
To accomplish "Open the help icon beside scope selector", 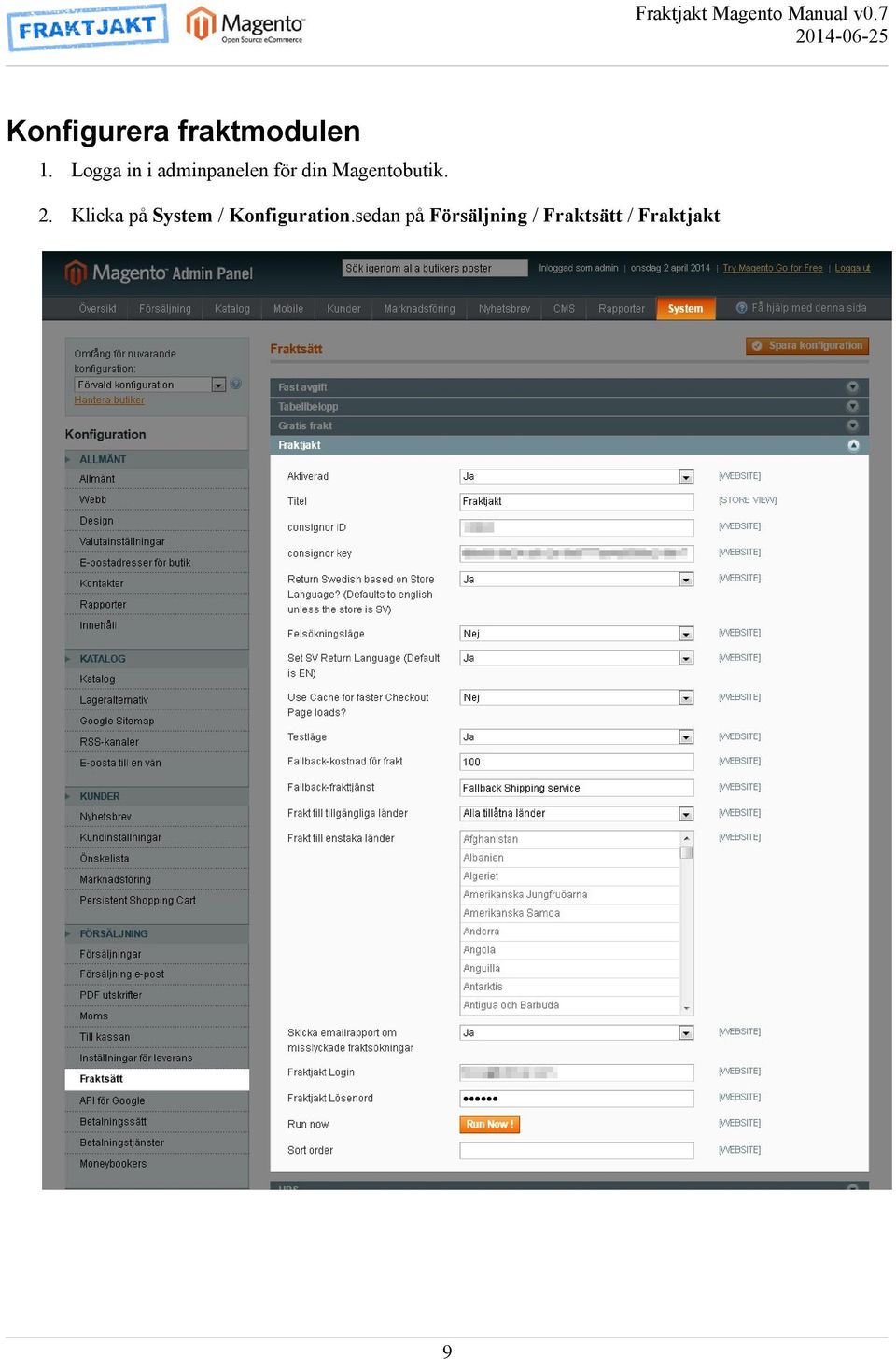I will (x=235, y=384).
